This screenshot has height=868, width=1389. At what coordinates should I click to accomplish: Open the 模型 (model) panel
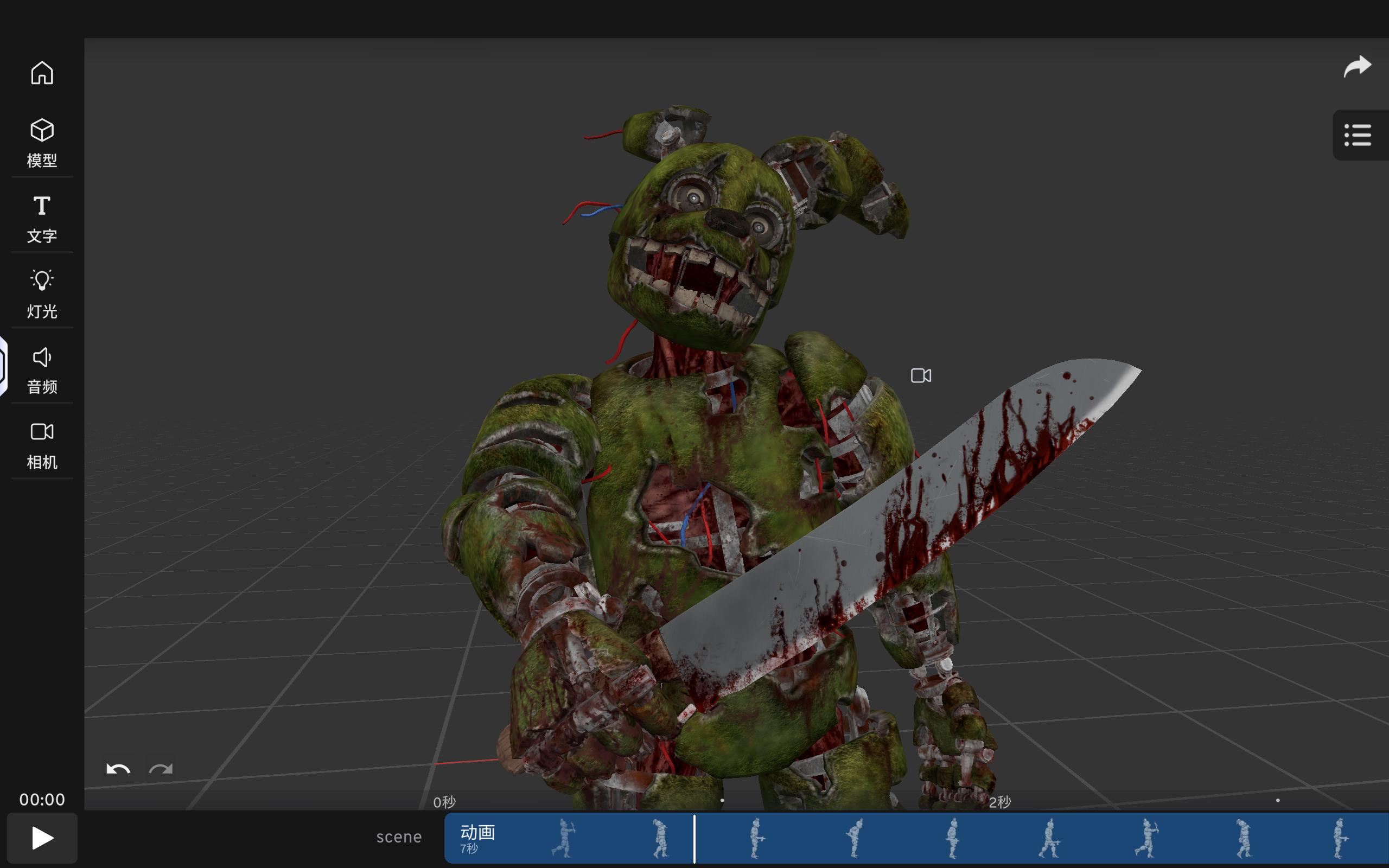(x=42, y=143)
